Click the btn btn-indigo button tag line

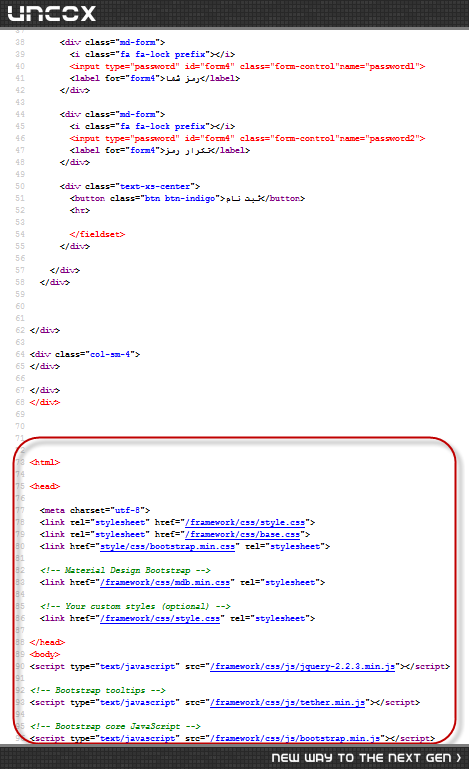click(x=187, y=199)
